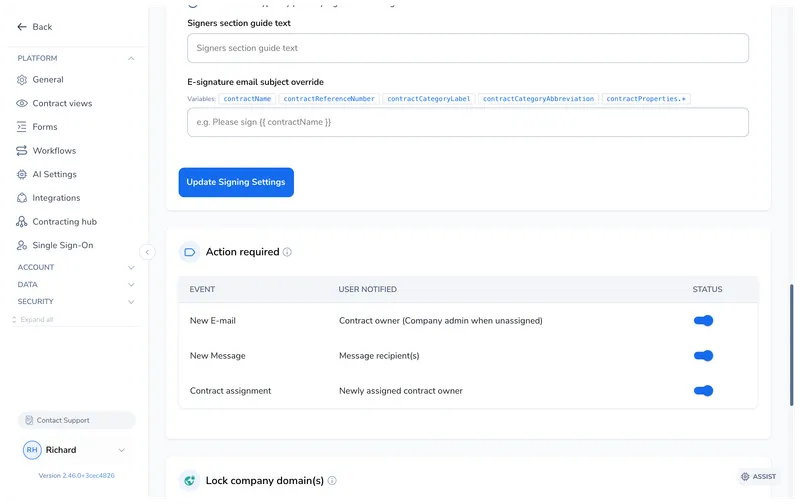The image size is (800, 504).
Task: Click the Action required info icon
Action: 287,252
